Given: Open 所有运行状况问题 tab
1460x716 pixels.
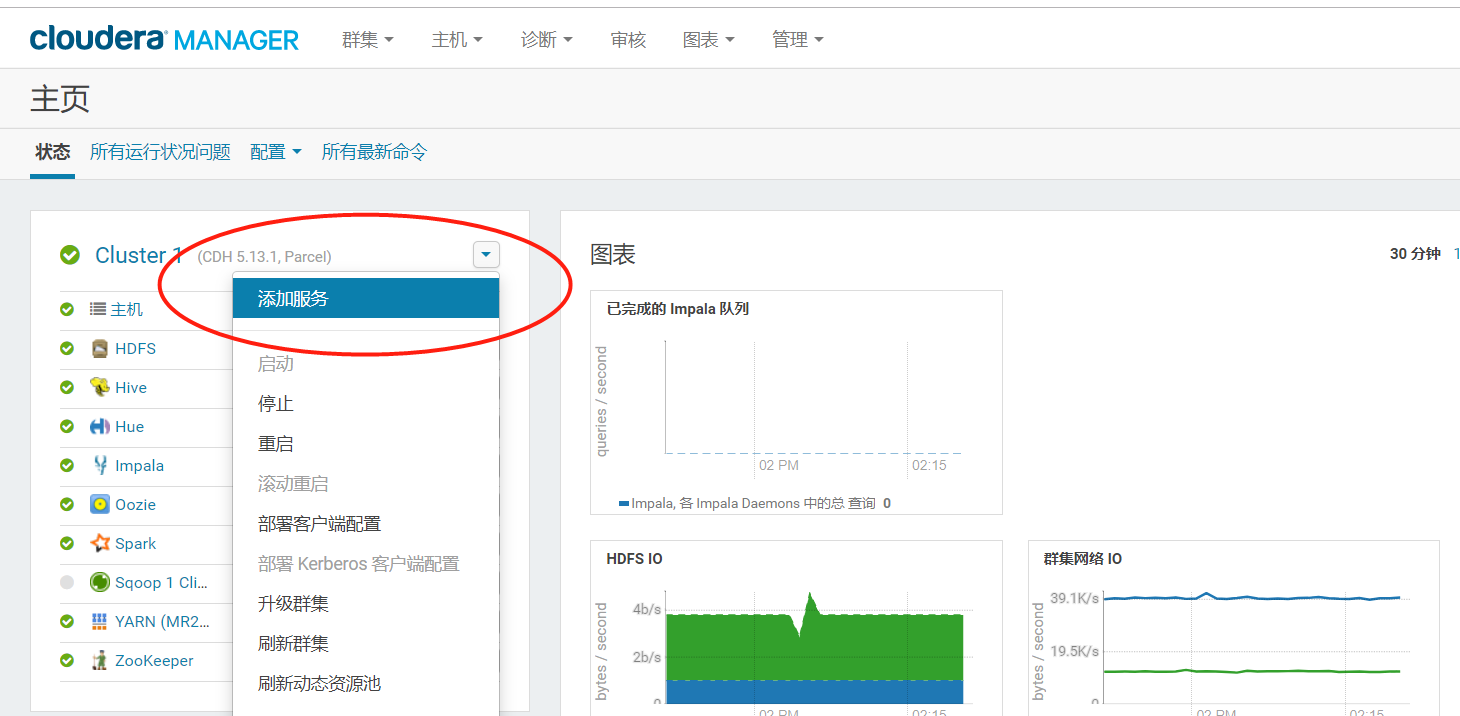Looking at the screenshot, I should pyautogui.click(x=160, y=152).
